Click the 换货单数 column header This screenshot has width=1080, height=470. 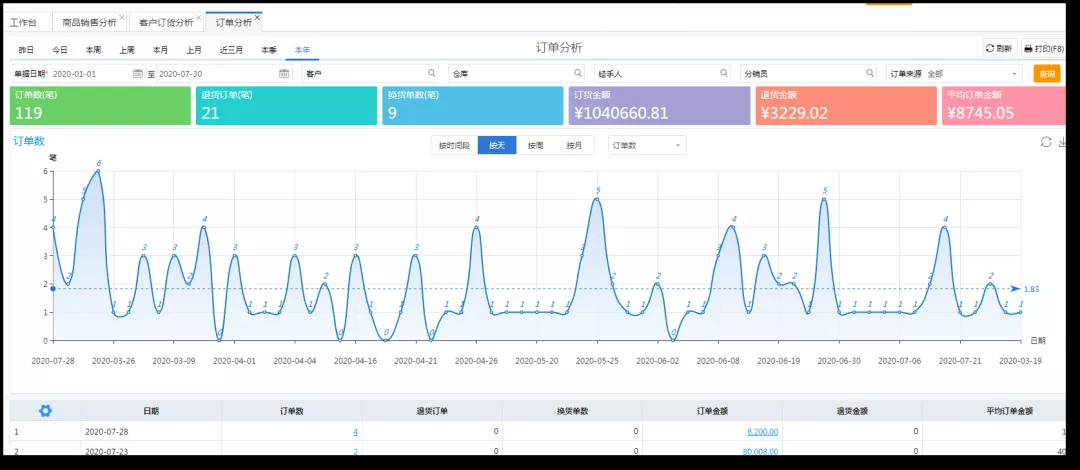[x=572, y=411]
